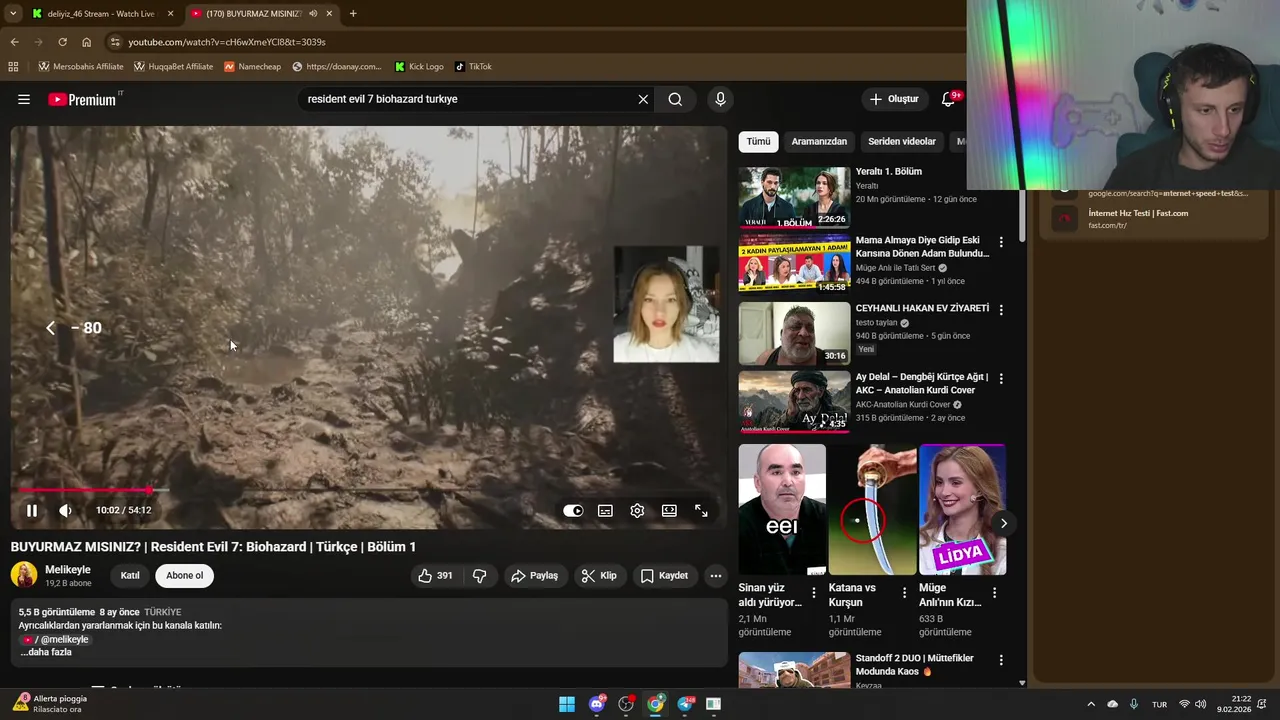Open options for Katana vs Kurşun short
The height and width of the screenshot is (720, 1280).
pyautogui.click(x=904, y=593)
